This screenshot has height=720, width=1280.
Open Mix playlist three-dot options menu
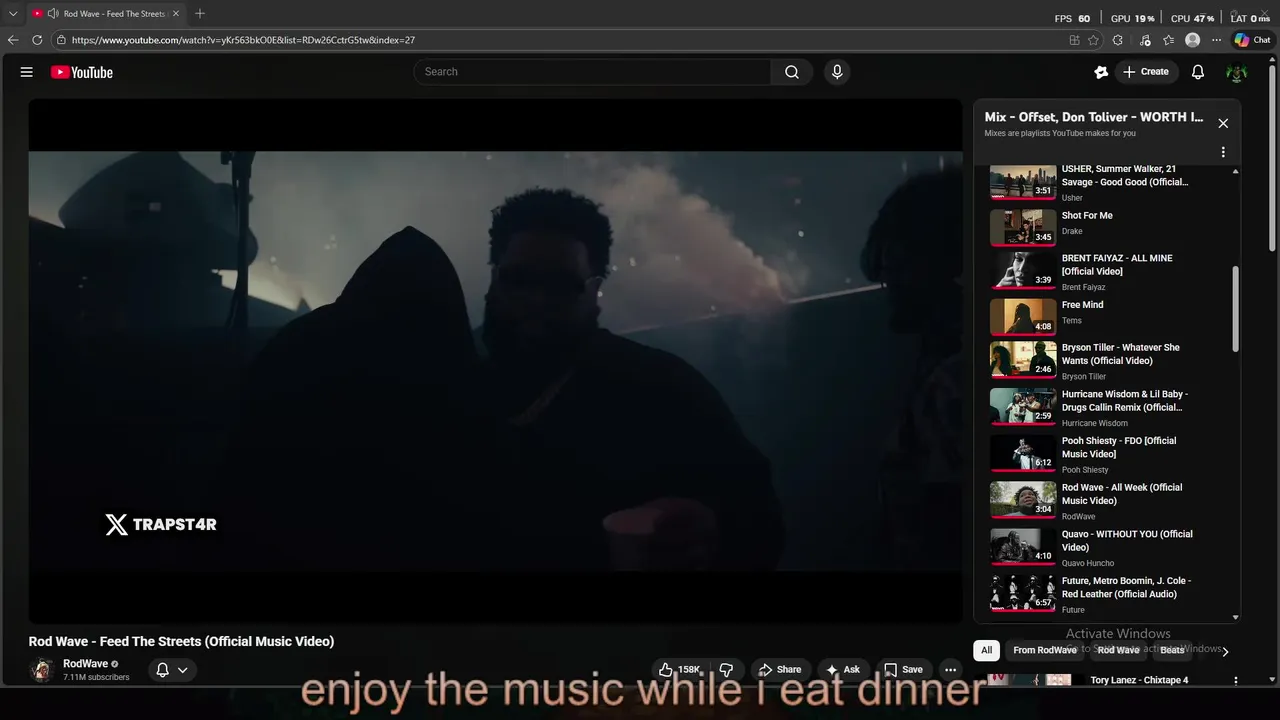pyautogui.click(x=1223, y=152)
